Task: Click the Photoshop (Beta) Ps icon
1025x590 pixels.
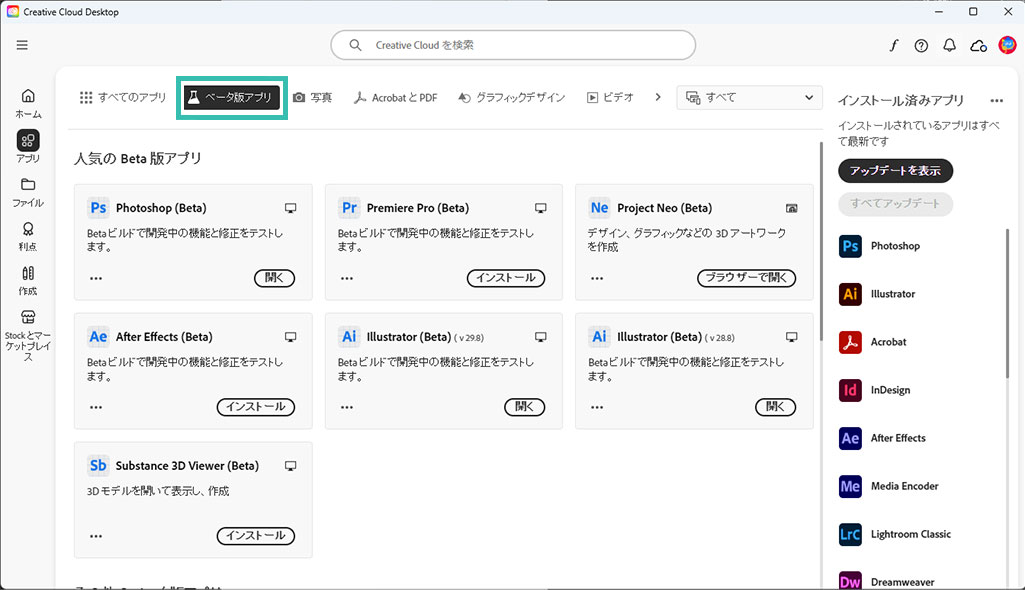Action: 98,208
